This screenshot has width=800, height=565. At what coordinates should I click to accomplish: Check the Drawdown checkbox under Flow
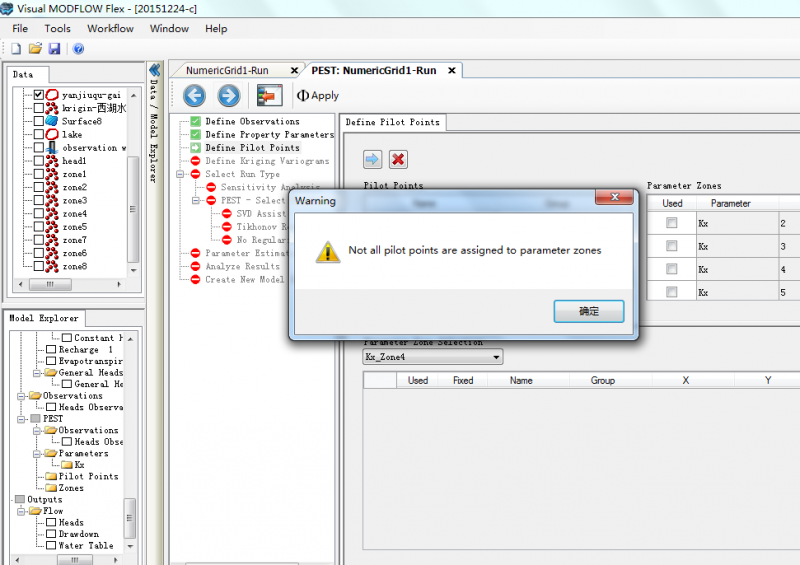(51, 534)
